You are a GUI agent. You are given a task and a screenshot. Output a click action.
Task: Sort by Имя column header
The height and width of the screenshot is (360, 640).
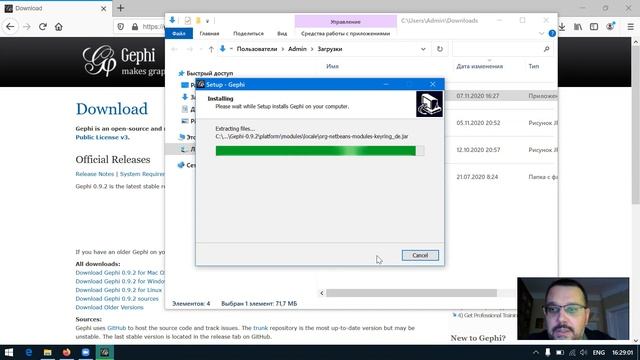pos(332,66)
